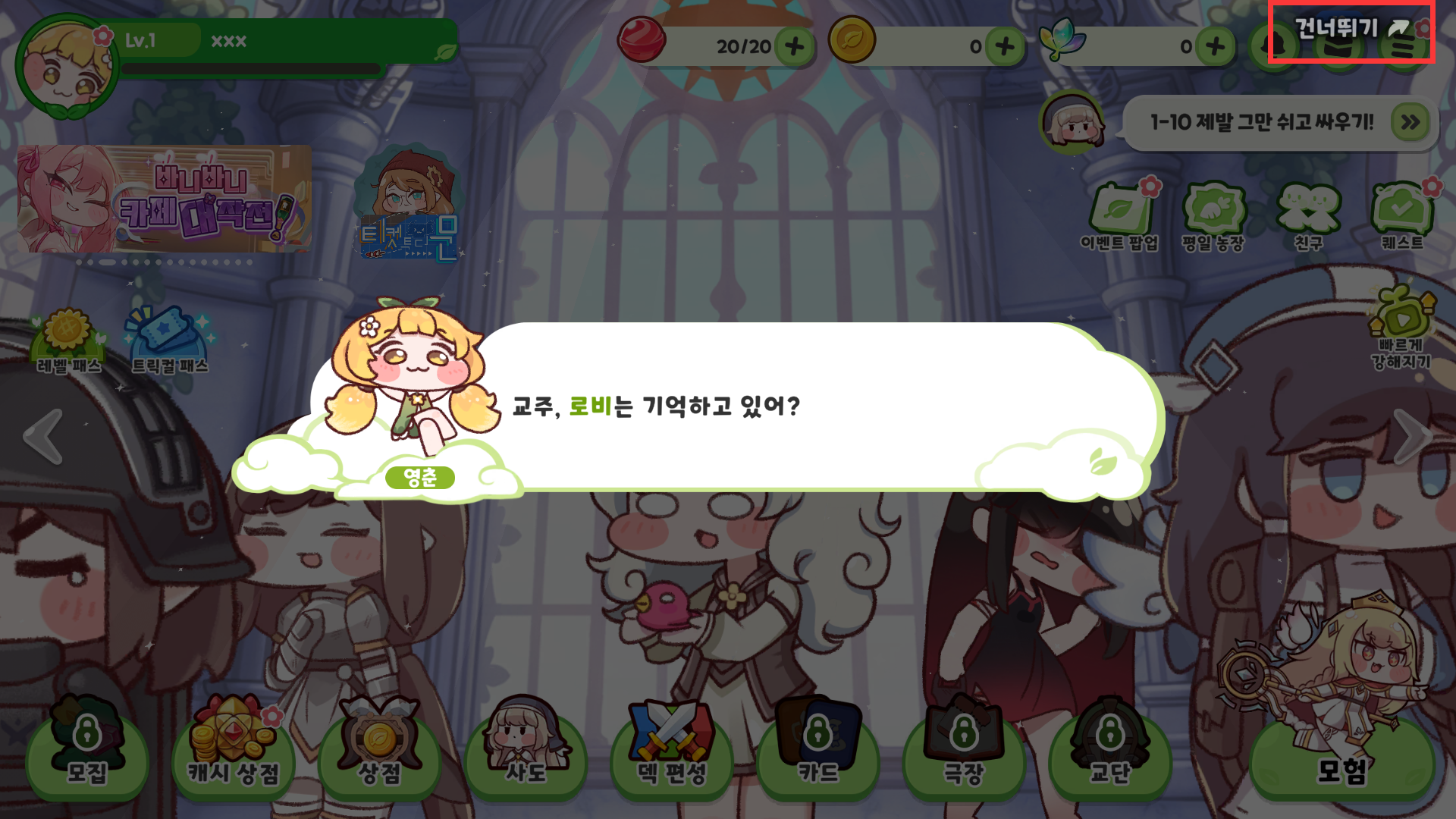This screenshot has height=819, width=1456.
Task: Add more red orb stamina with plus
Action: click(794, 46)
